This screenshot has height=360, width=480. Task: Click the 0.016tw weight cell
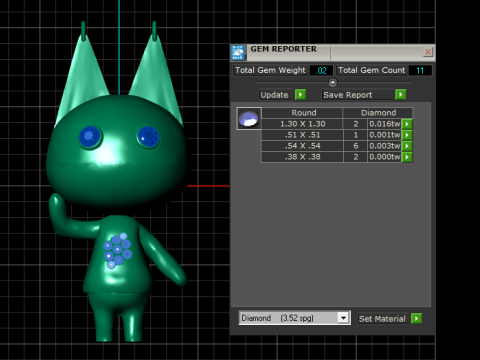[x=384, y=124]
